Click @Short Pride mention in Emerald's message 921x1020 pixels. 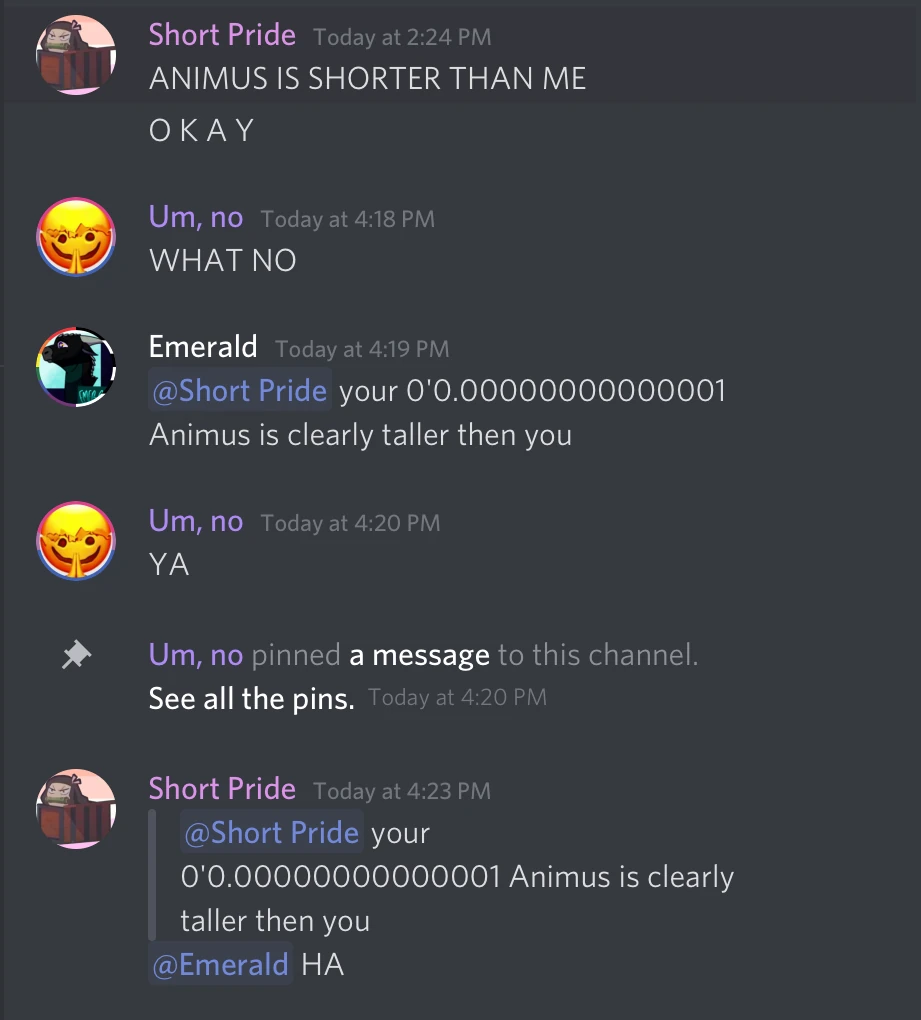[239, 390]
